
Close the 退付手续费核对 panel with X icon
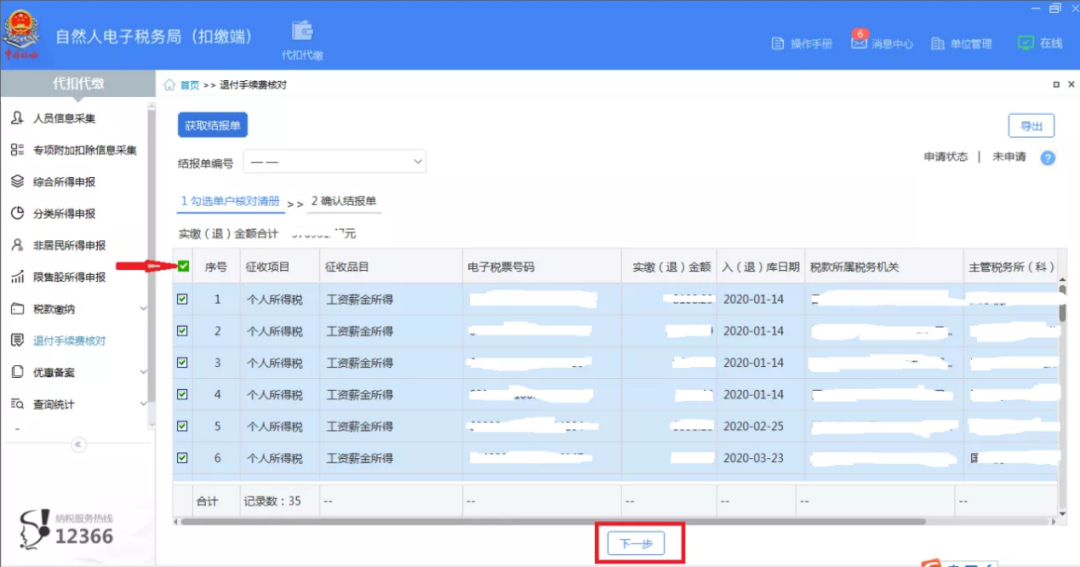[1071, 85]
